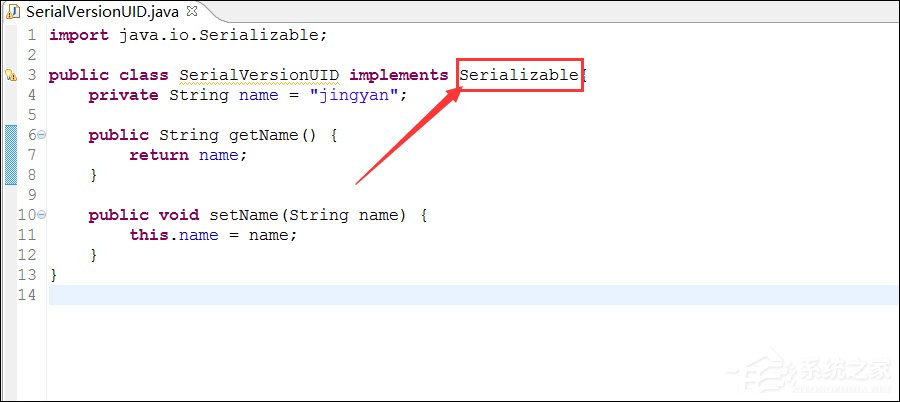Click the void keyword on line 10
Image resolution: width=900 pixels, height=402 pixels.
[179, 215]
